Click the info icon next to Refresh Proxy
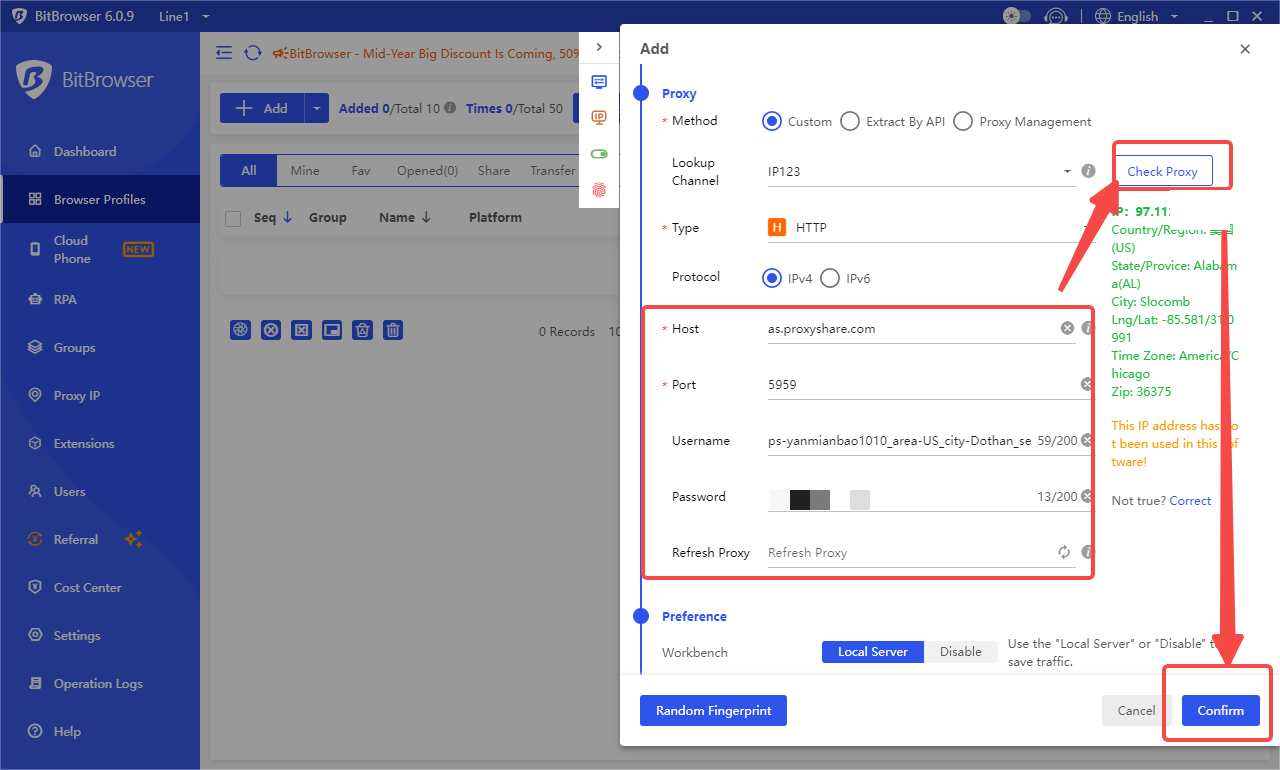This screenshot has height=770, width=1280. 1088,552
